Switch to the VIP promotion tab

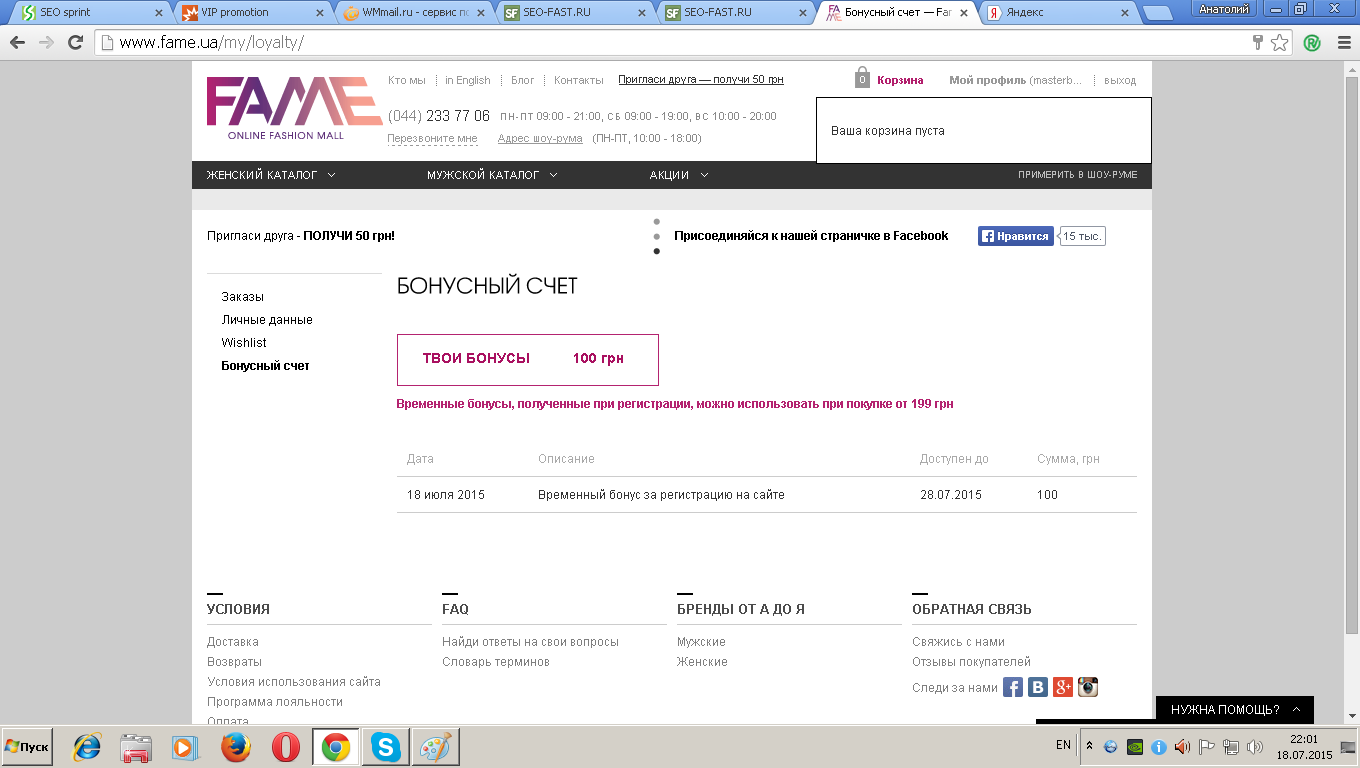[254, 13]
